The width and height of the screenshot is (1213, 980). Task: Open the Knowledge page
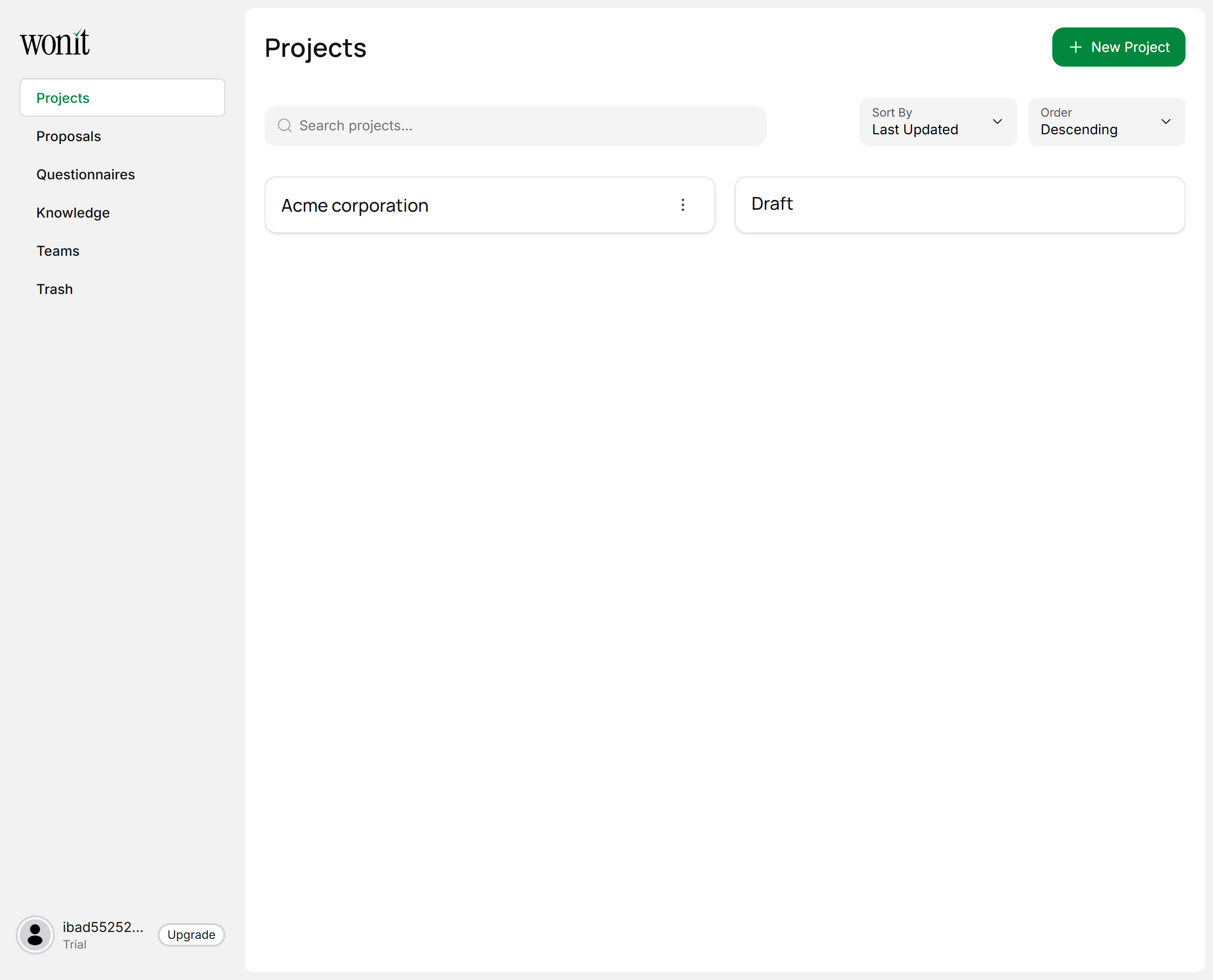(73, 213)
